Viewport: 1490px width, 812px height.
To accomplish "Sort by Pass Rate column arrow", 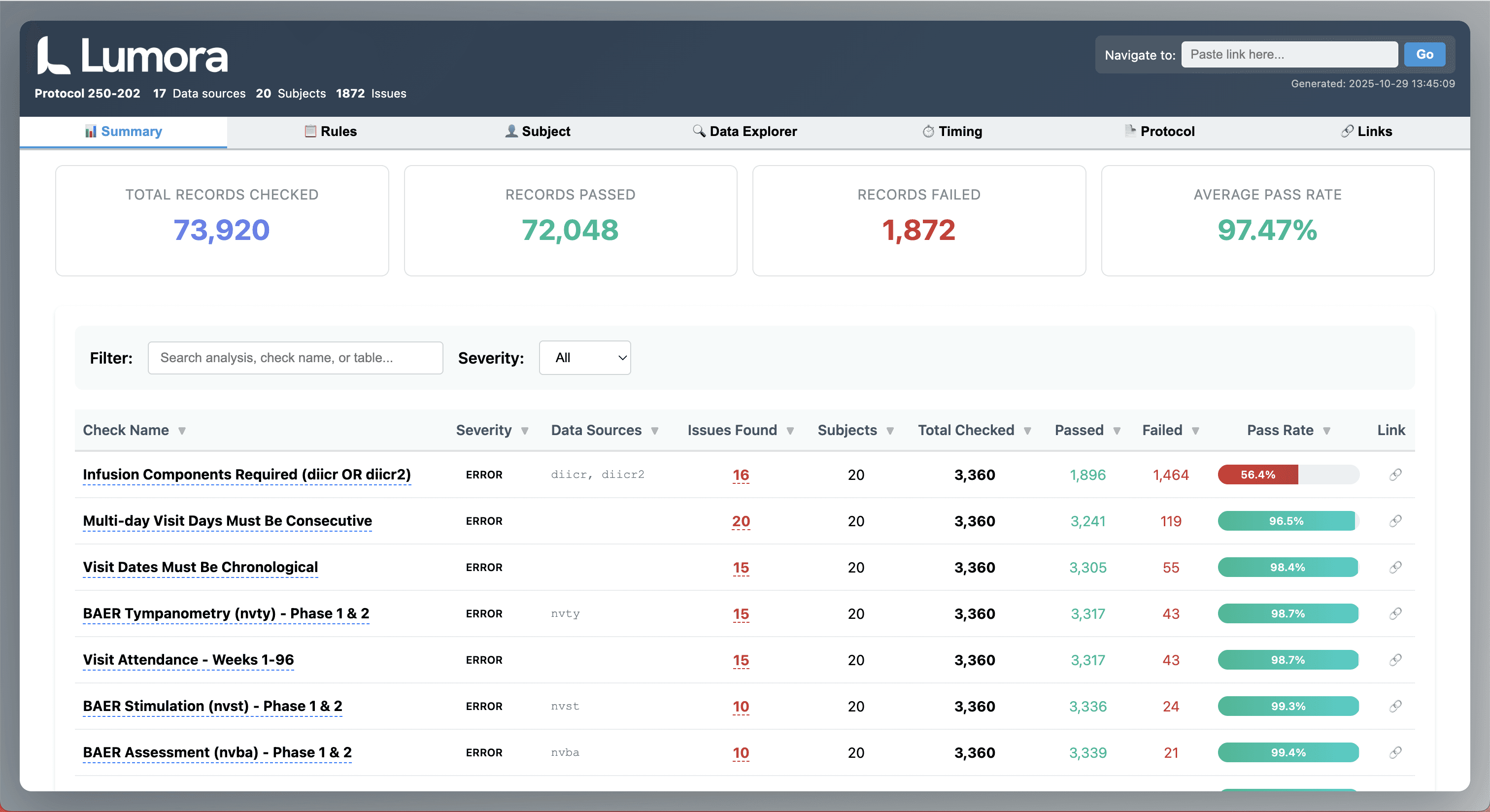I will (1327, 431).
